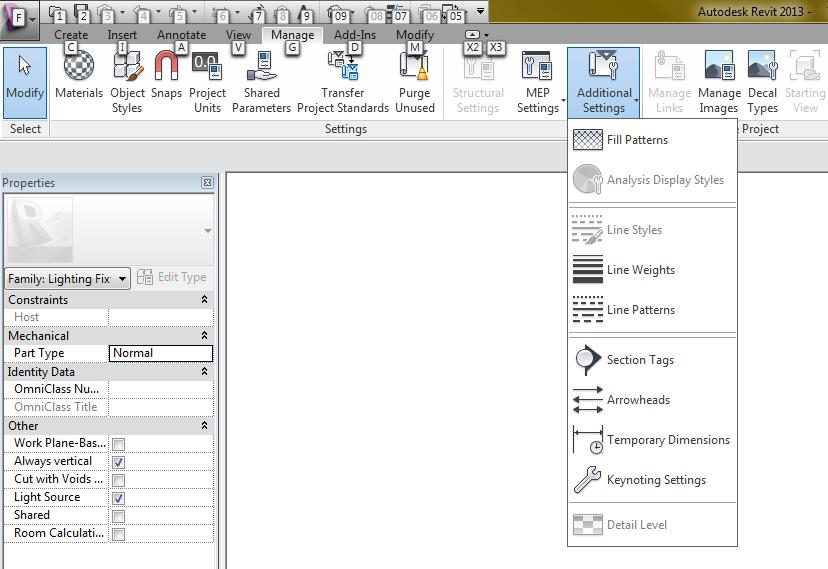Open Object Styles dialog
Screen dimensions: 828x569
pyautogui.click(x=127, y=82)
